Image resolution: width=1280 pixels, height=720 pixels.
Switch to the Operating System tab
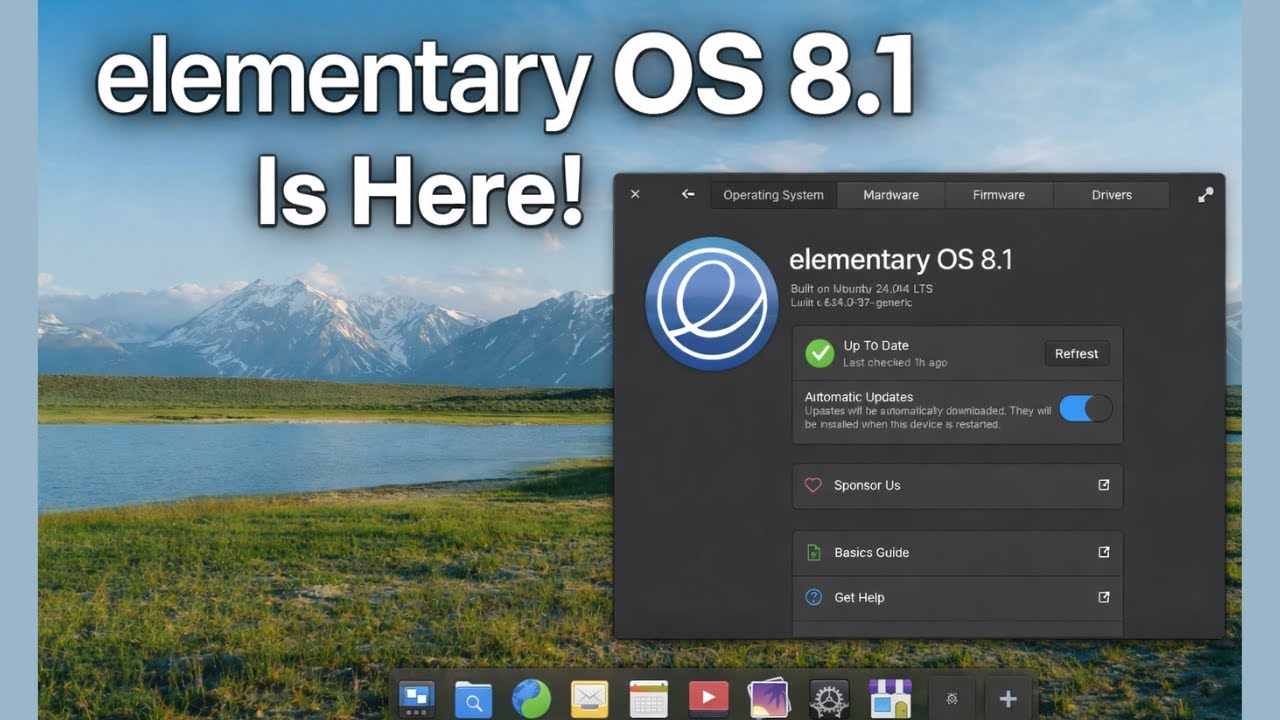(774, 195)
